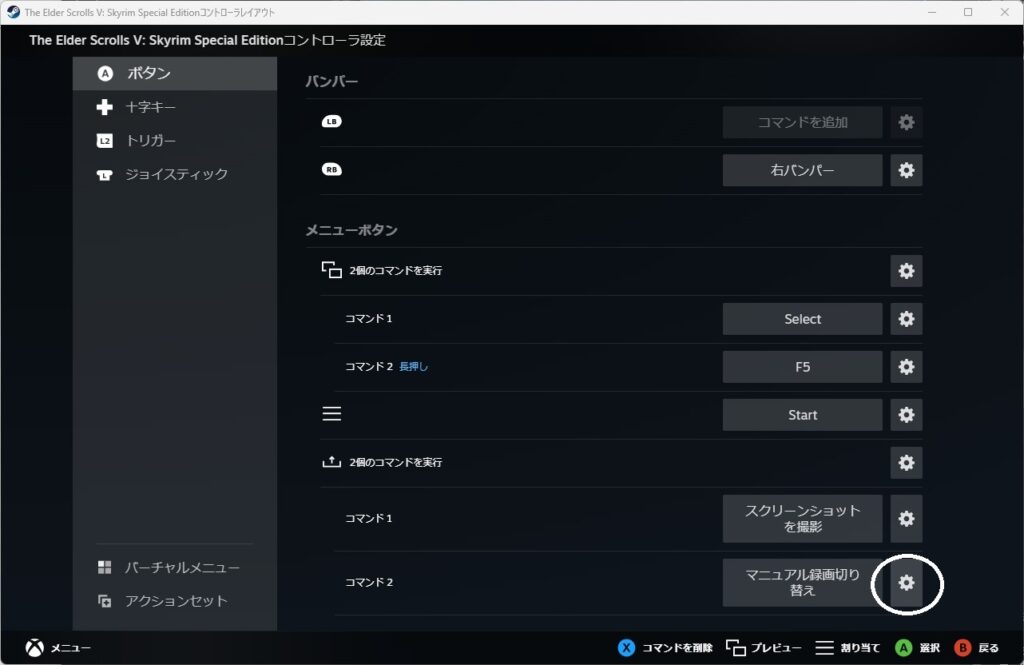Click 戻る in the footer
The image size is (1024, 665).
point(988,648)
